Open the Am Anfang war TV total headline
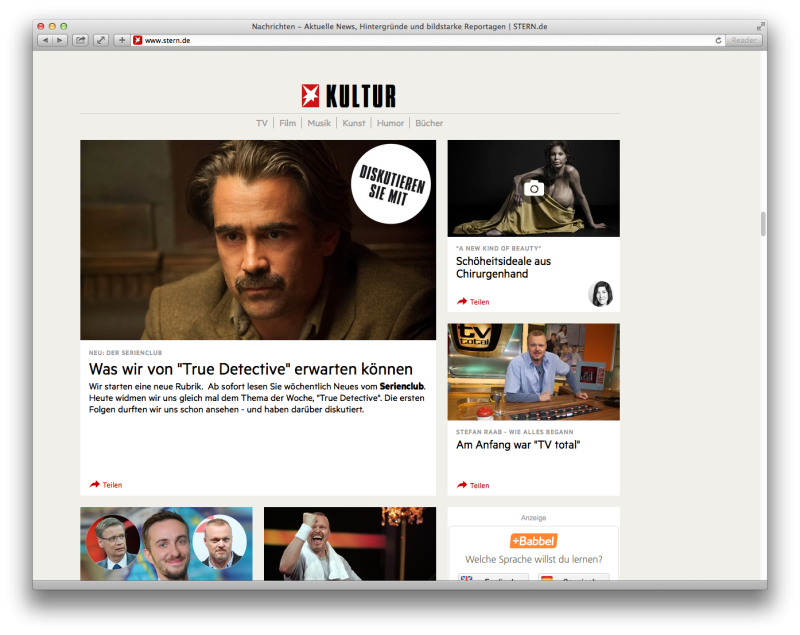 (518, 445)
